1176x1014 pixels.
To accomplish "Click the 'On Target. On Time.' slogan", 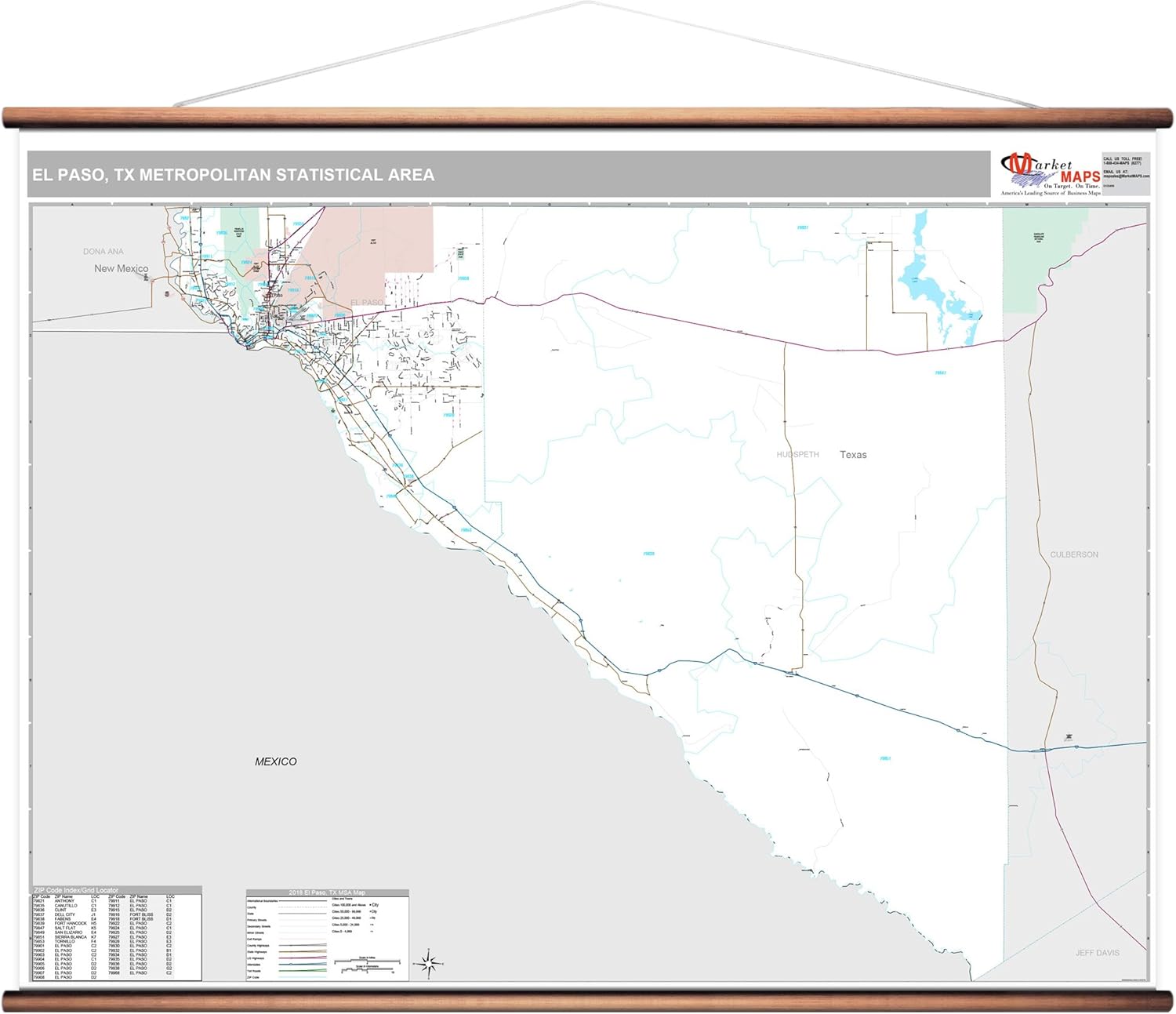I will click(x=1072, y=186).
